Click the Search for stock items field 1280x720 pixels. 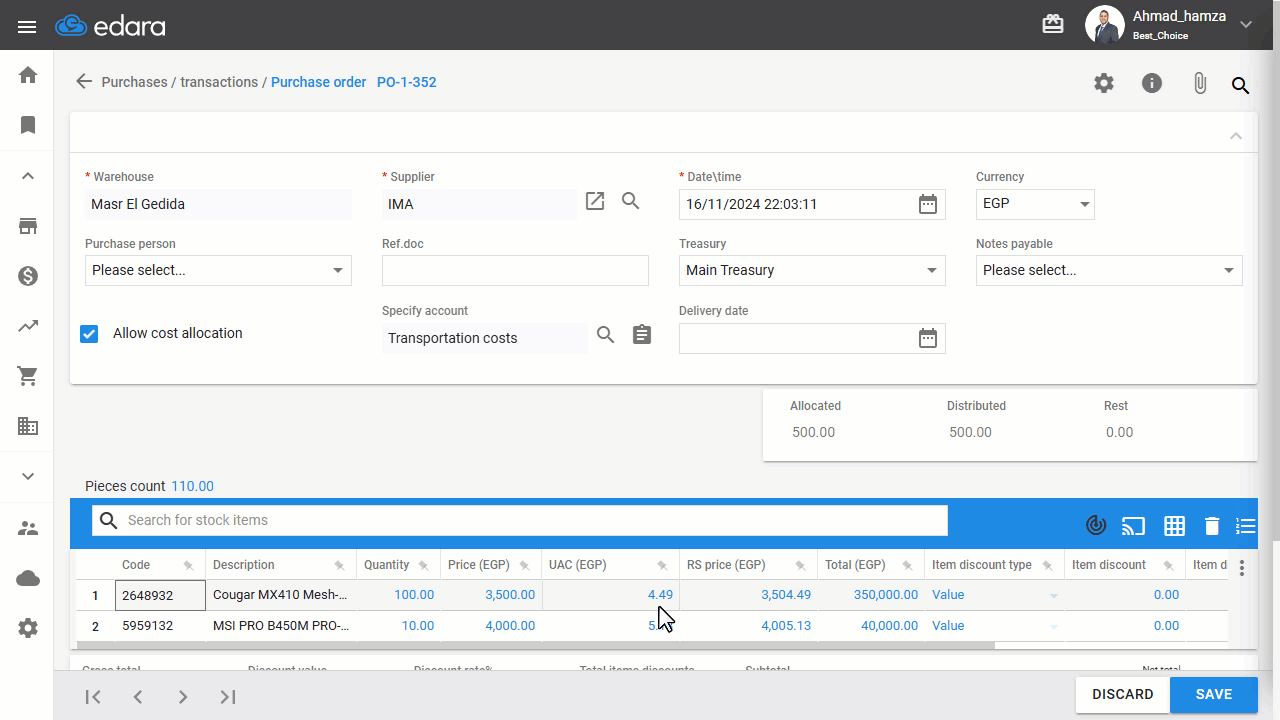click(520, 520)
